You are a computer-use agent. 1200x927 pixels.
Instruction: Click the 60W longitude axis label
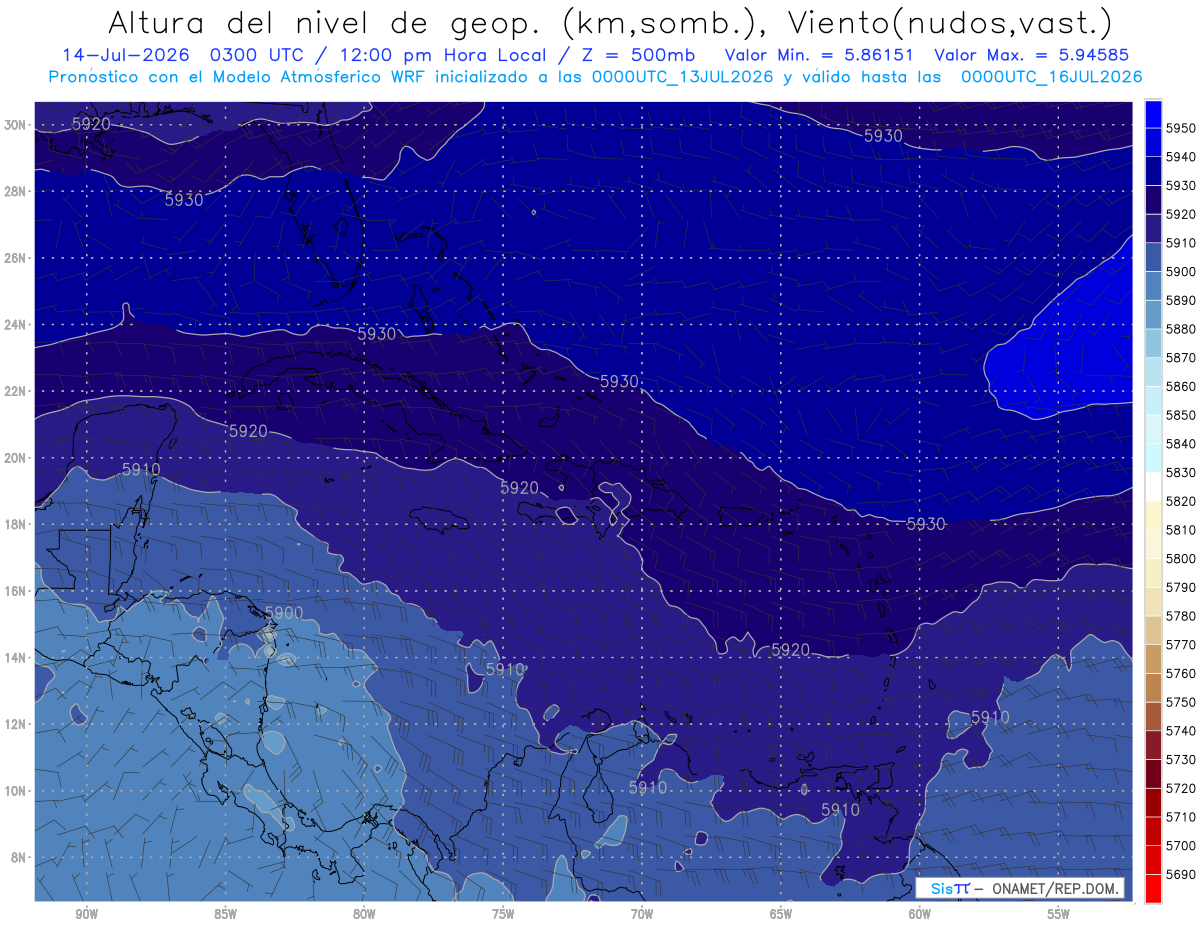920,914
